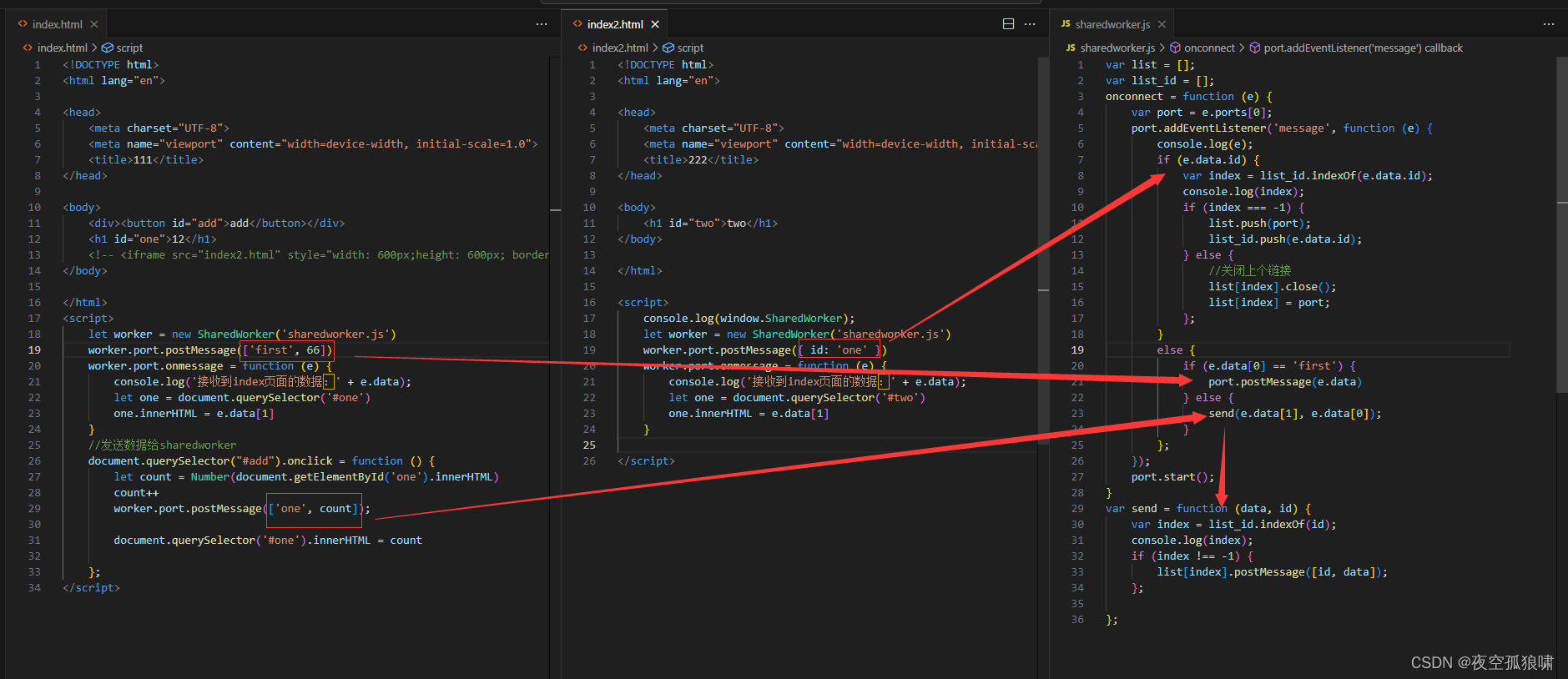Open index.html breadcrumb file entry
Viewport: 1568px width, 679px height.
62,48
